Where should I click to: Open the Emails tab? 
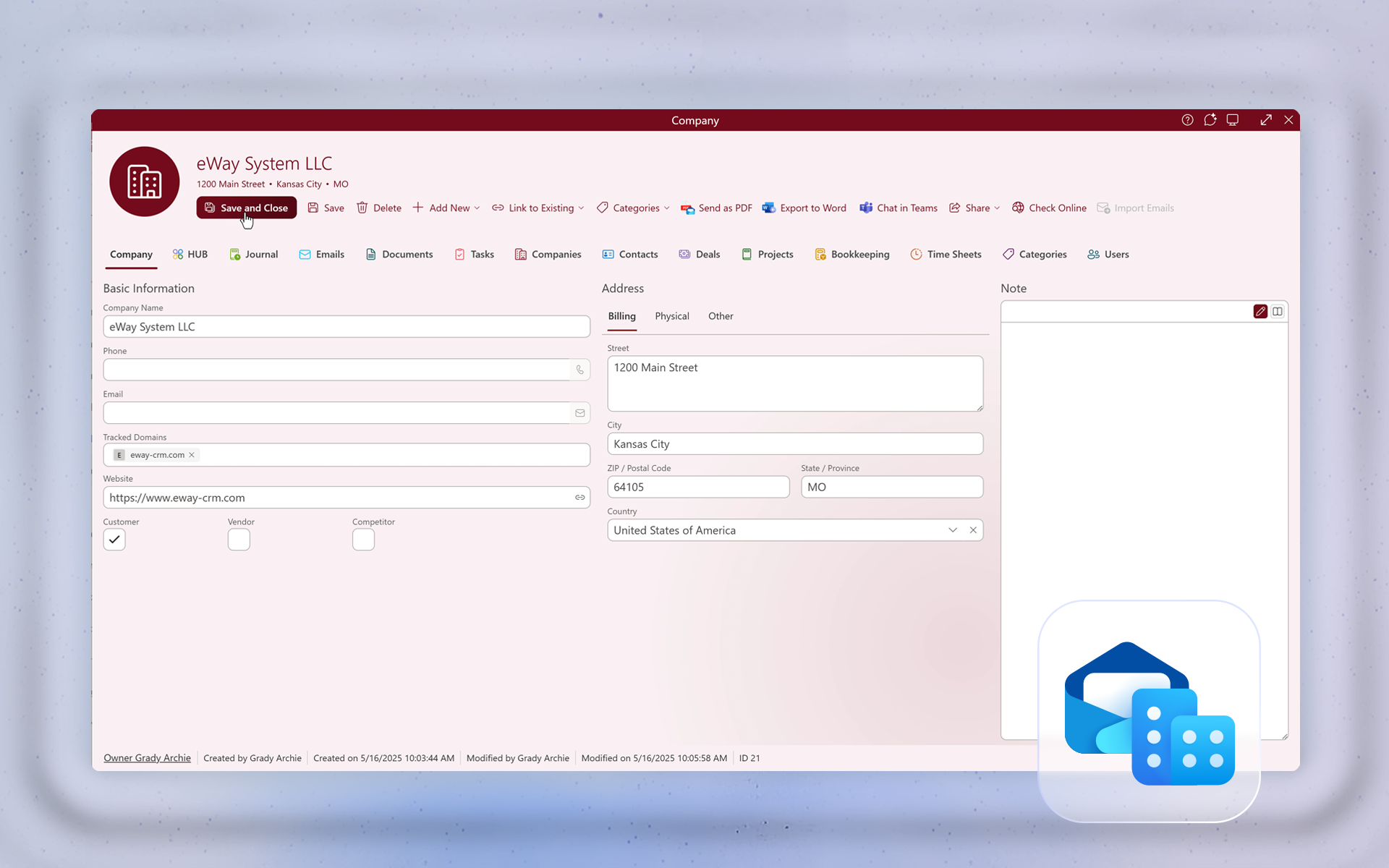click(x=322, y=254)
